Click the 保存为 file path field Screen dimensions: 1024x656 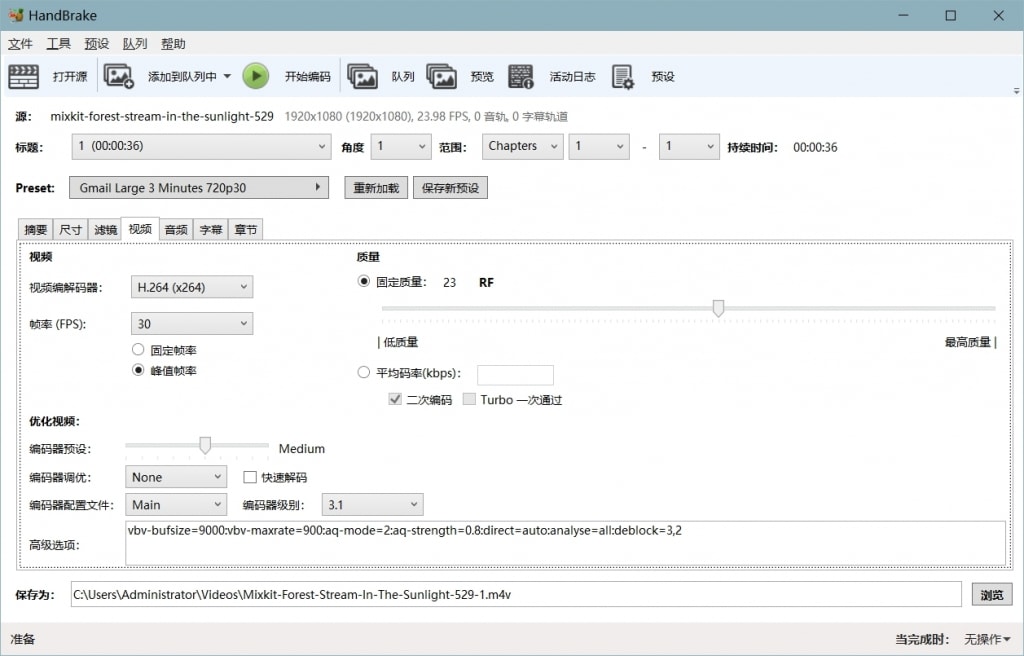point(516,595)
